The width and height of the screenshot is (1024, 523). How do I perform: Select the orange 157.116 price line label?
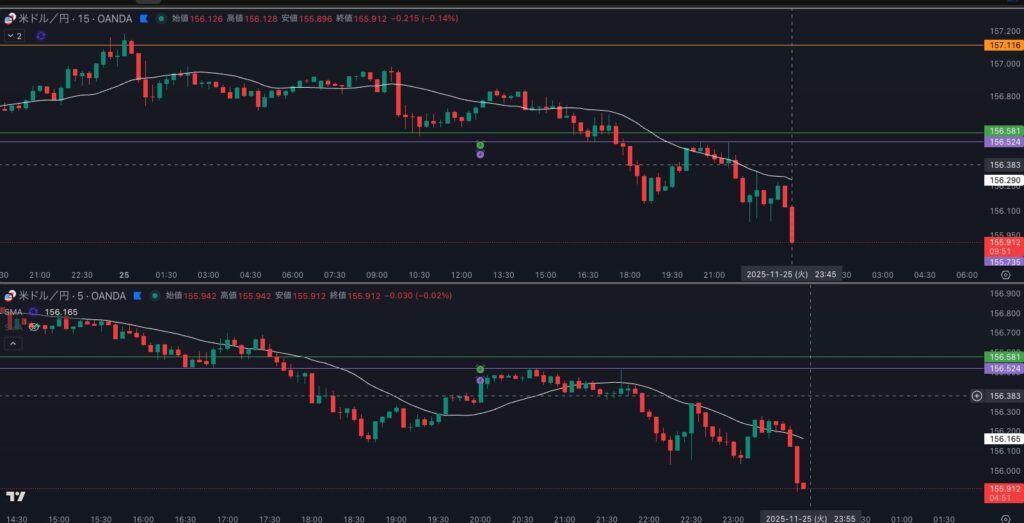pyautogui.click(x=1003, y=45)
